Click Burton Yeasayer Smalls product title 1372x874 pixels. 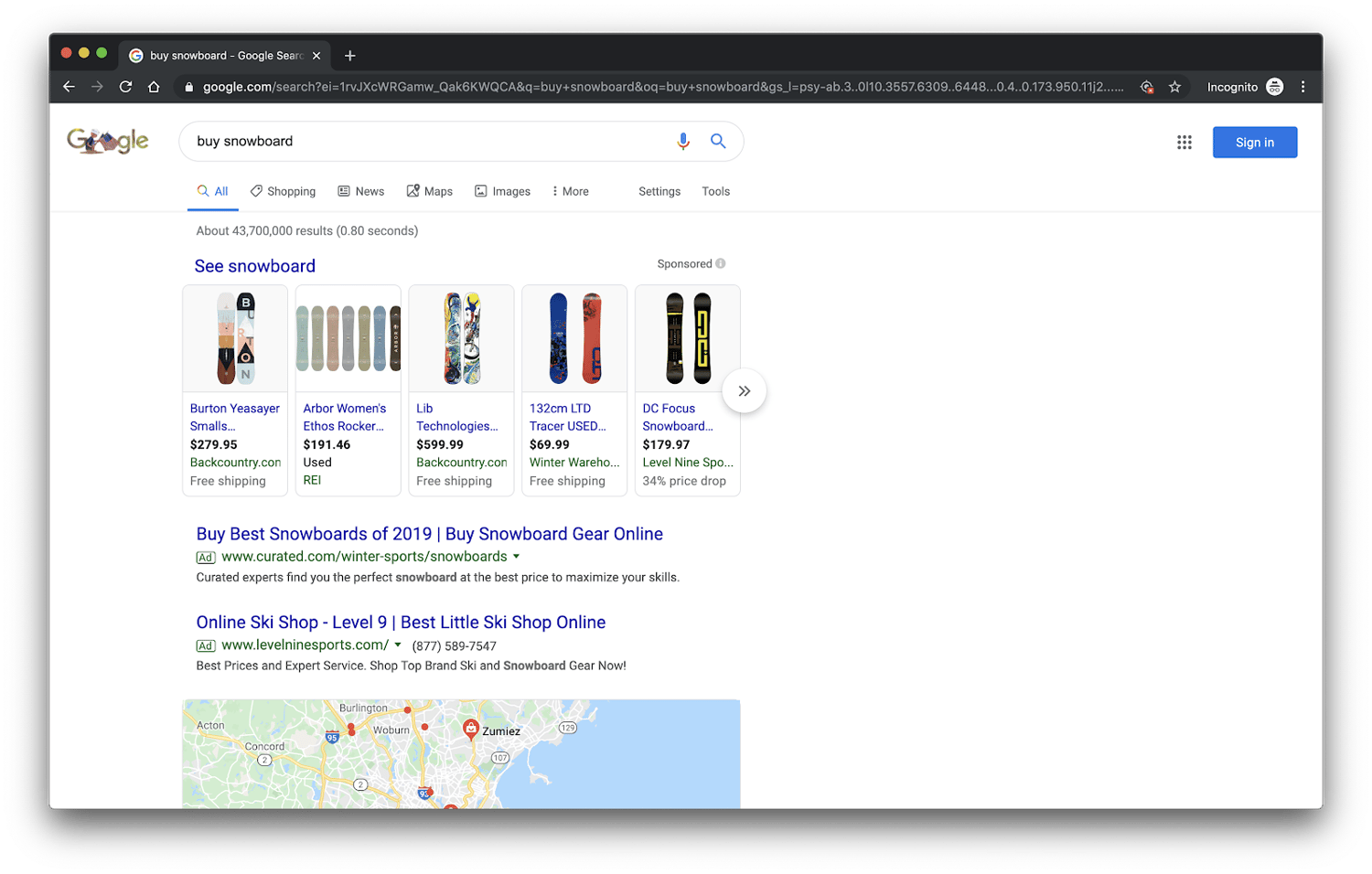click(235, 417)
